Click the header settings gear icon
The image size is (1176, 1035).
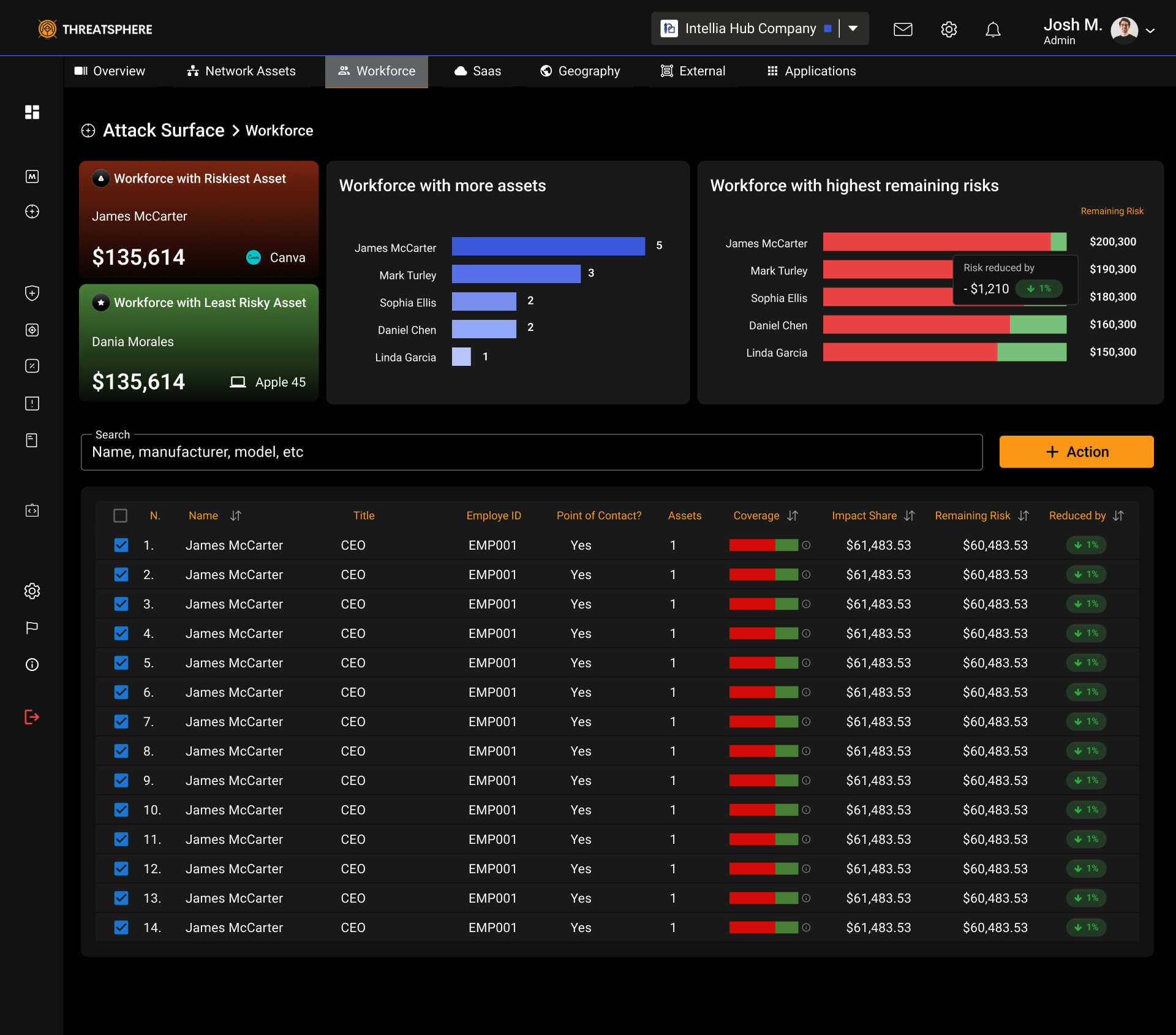coord(949,29)
